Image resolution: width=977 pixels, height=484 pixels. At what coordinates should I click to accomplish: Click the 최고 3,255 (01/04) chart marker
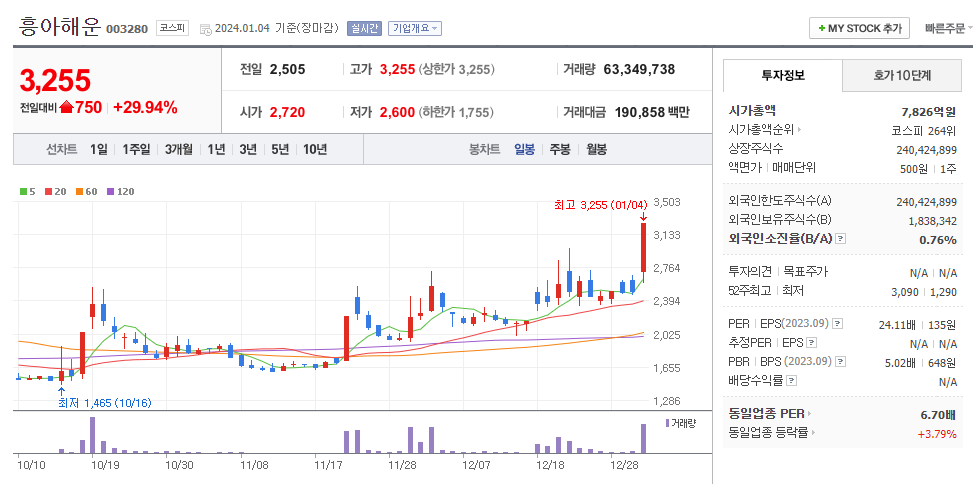(x=601, y=204)
